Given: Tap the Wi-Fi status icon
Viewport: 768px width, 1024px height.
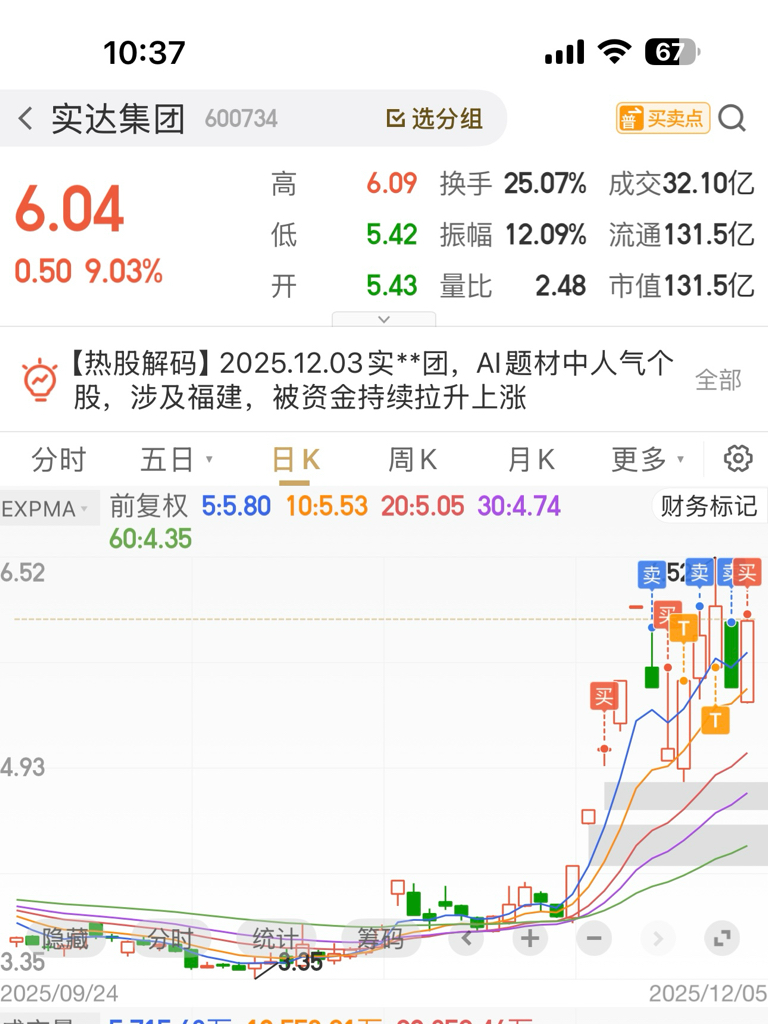Looking at the screenshot, I should point(615,52).
